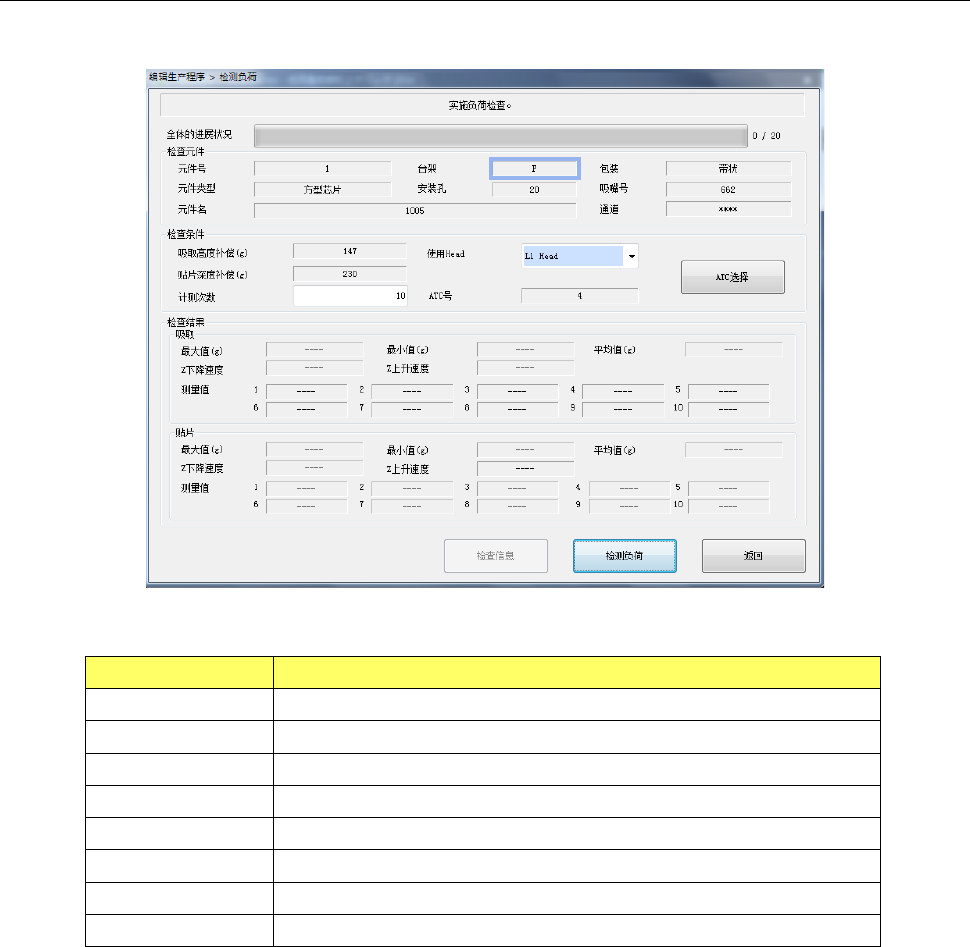Click the 元件类型 field showing 方型芯片

[x=322, y=189]
